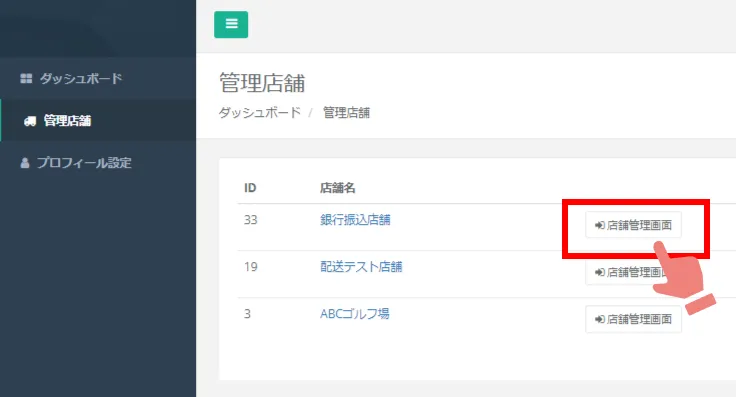
Task: Open 店舗管理画面 for 銀行振込店舗
Action: click(633, 225)
